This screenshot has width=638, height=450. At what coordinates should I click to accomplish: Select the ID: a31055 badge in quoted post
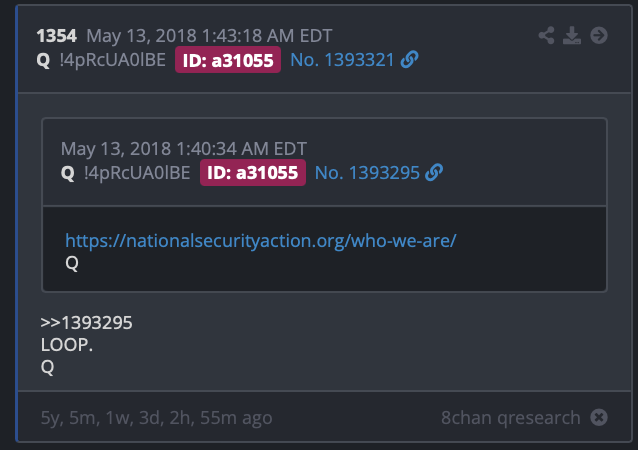click(253, 172)
